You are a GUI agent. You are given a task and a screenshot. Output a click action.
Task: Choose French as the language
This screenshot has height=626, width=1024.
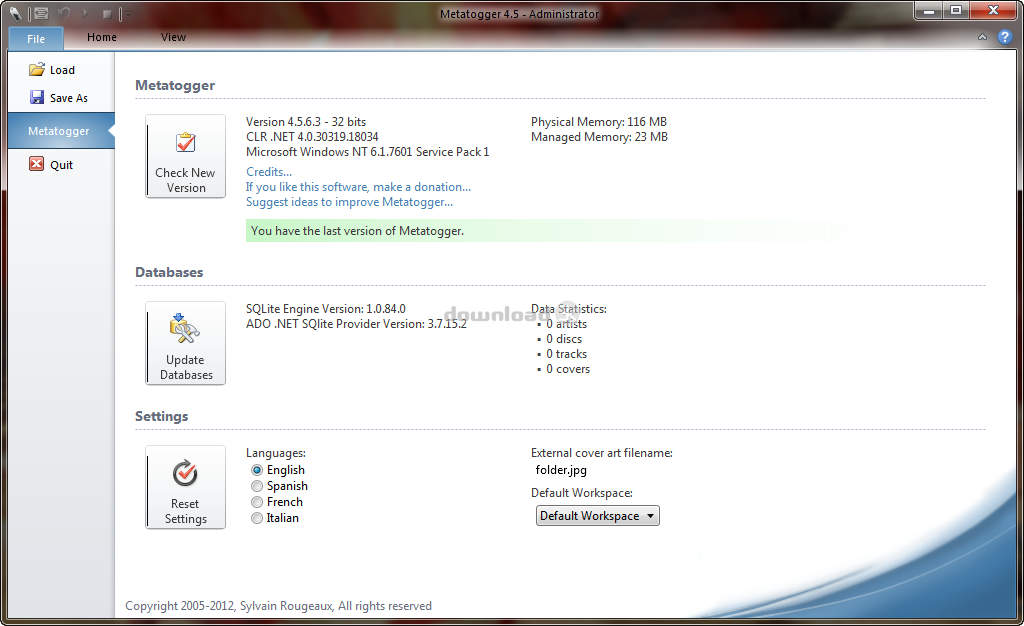pos(257,502)
